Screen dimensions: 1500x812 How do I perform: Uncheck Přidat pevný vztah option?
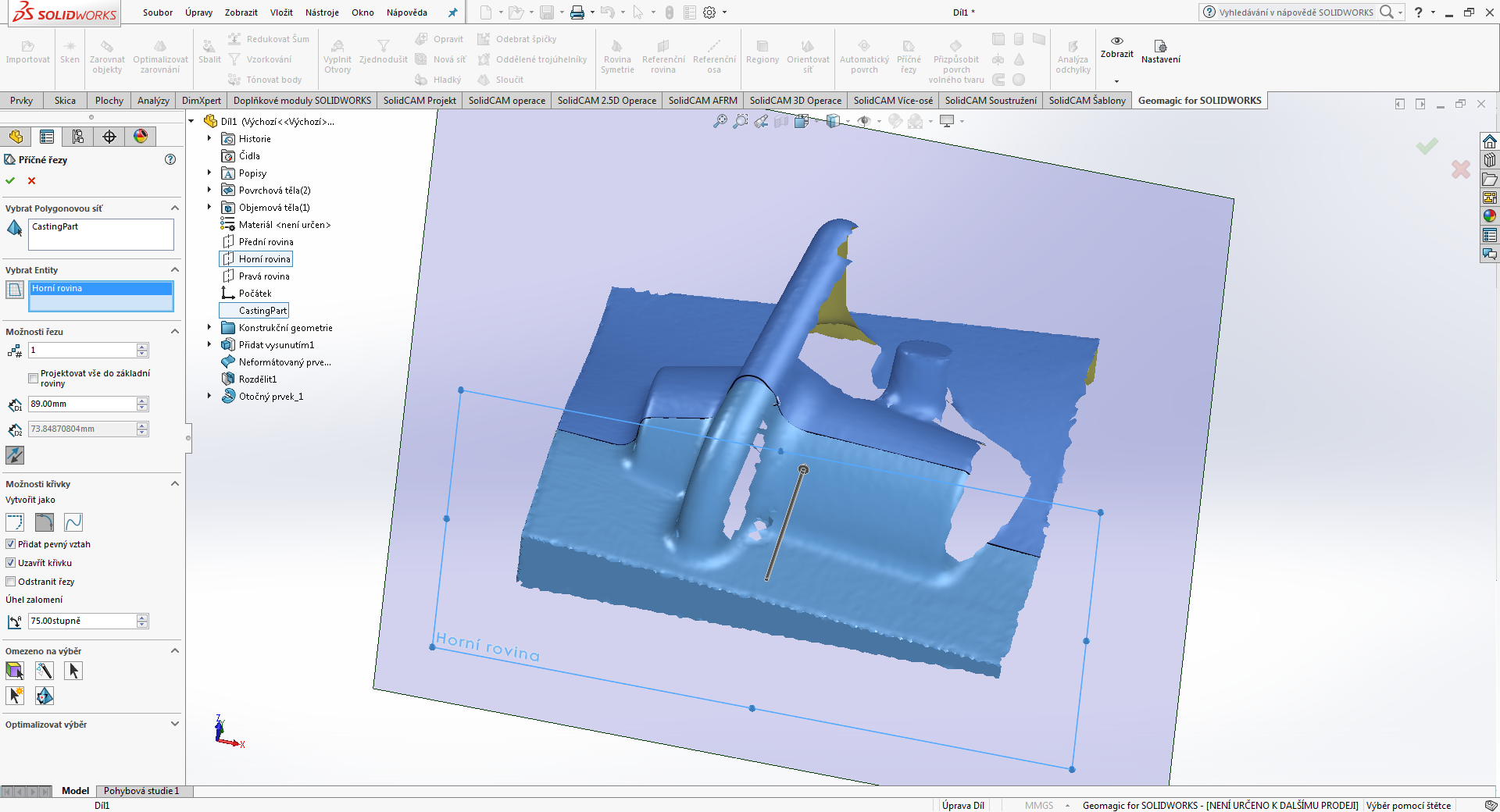click(x=11, y=544)
